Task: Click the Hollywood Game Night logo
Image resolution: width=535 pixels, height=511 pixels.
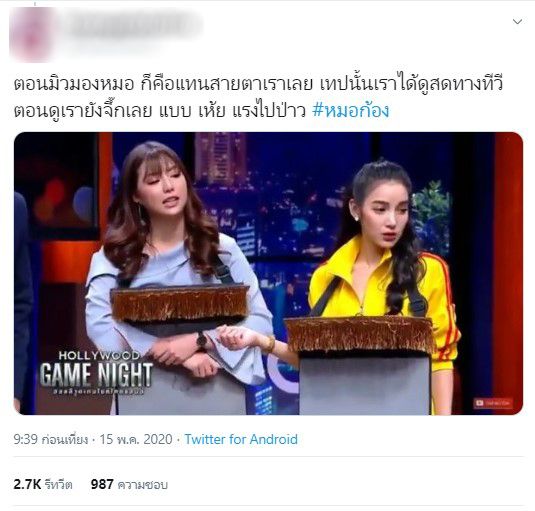Action: tap(96, 373)
